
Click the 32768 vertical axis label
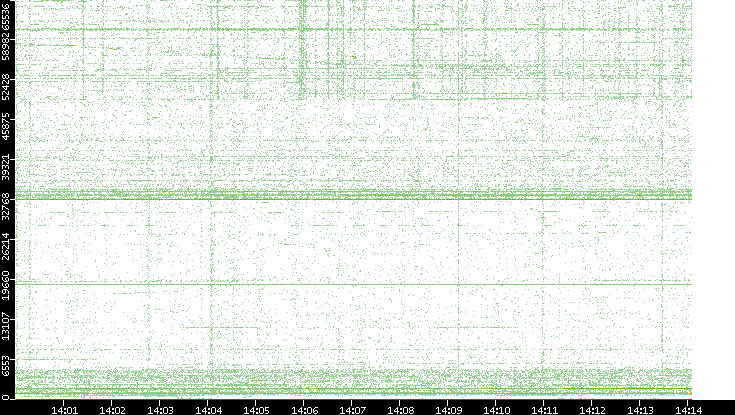[5, 206]
